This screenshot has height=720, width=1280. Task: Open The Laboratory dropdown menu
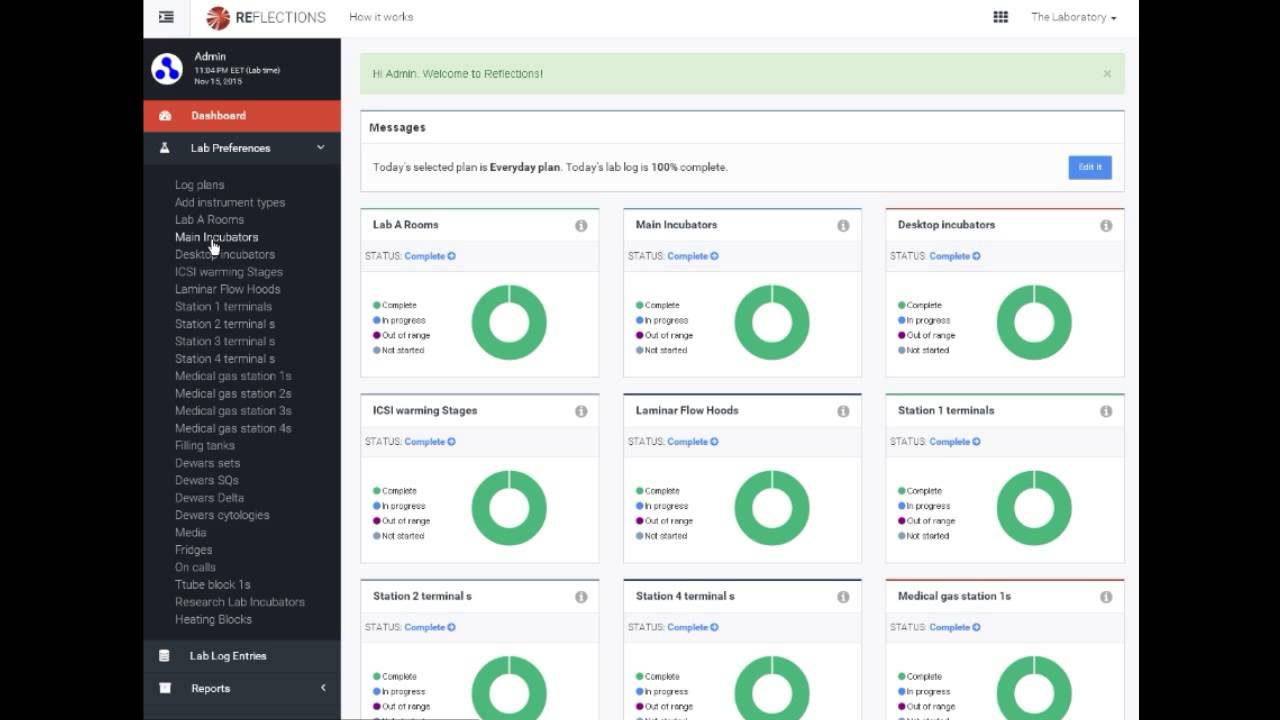pos(1073,17)
